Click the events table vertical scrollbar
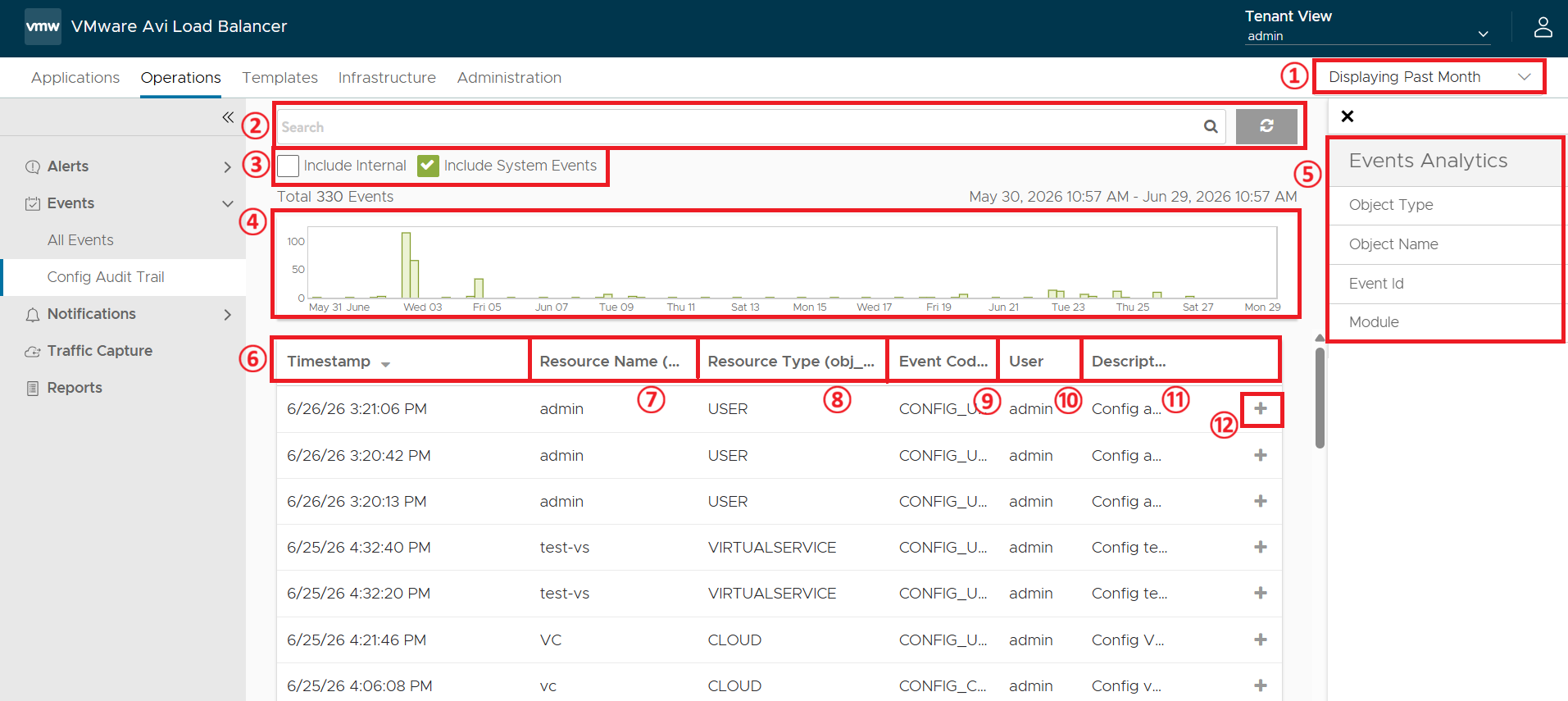This screenshot has height=701, width=1568. 1320,398
